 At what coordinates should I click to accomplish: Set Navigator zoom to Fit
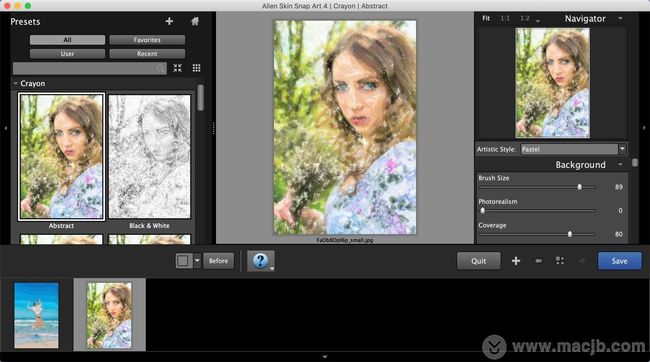tap(486, 18)
